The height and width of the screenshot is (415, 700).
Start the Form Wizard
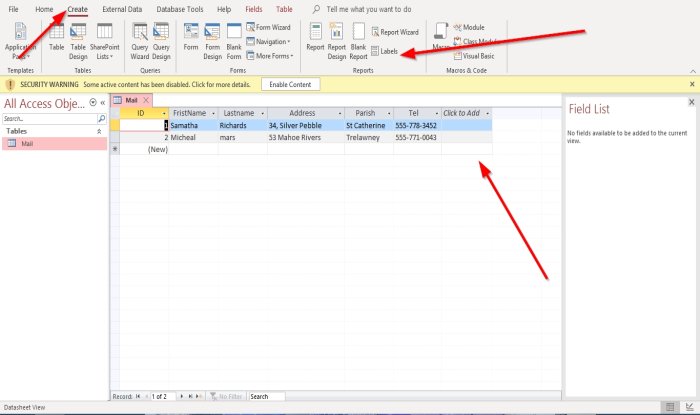[268, 27]
